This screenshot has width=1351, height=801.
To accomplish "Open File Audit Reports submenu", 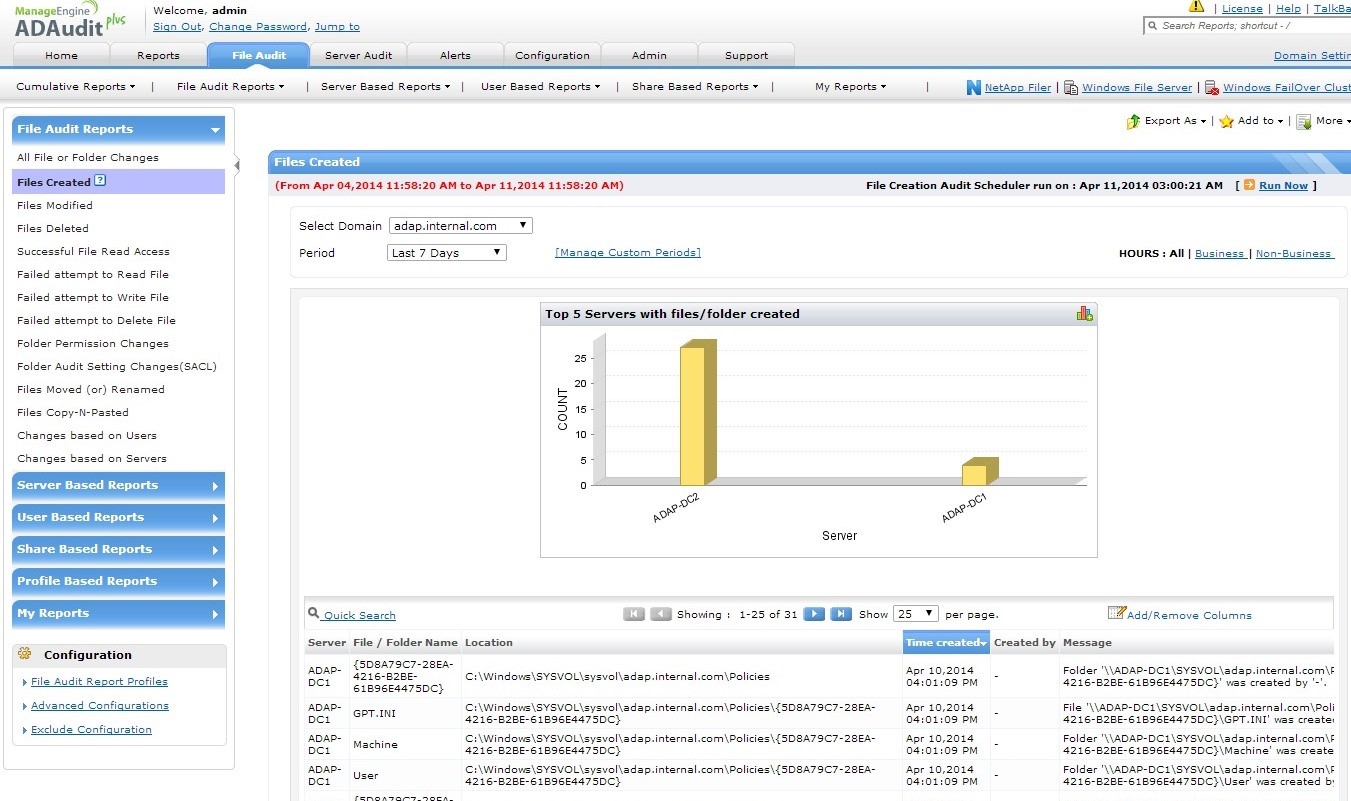I will point(230,87).
